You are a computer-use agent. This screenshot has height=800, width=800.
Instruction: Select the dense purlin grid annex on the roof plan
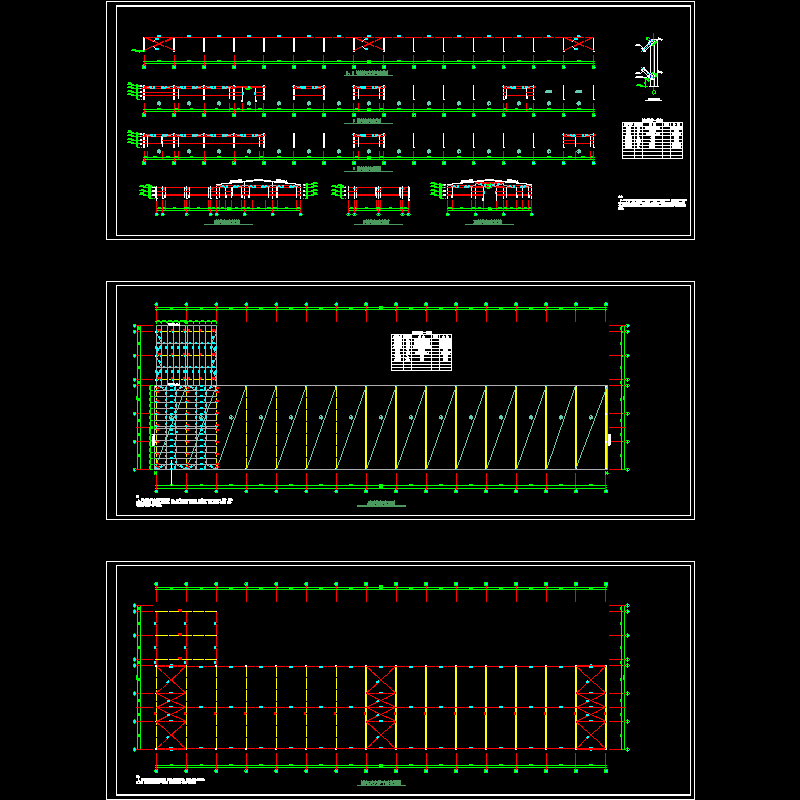tap(186, 353)
